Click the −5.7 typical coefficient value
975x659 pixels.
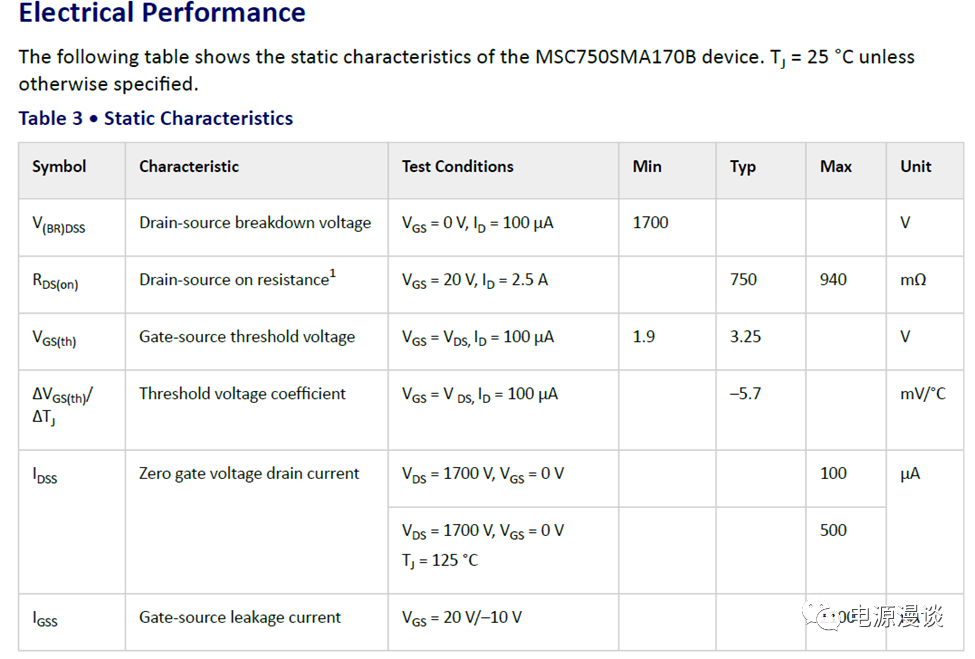click(x=745, y=394)
